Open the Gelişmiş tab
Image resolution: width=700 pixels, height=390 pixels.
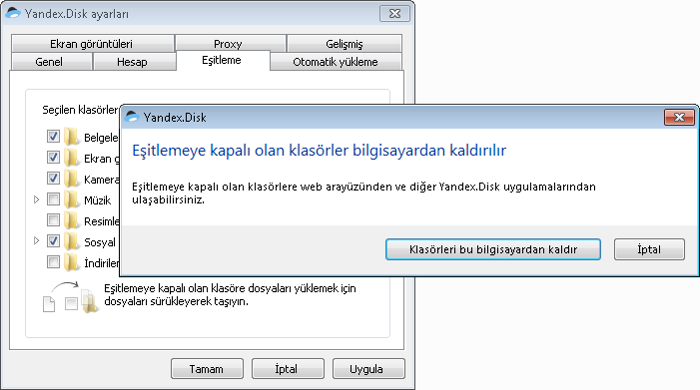coord(344,44)
